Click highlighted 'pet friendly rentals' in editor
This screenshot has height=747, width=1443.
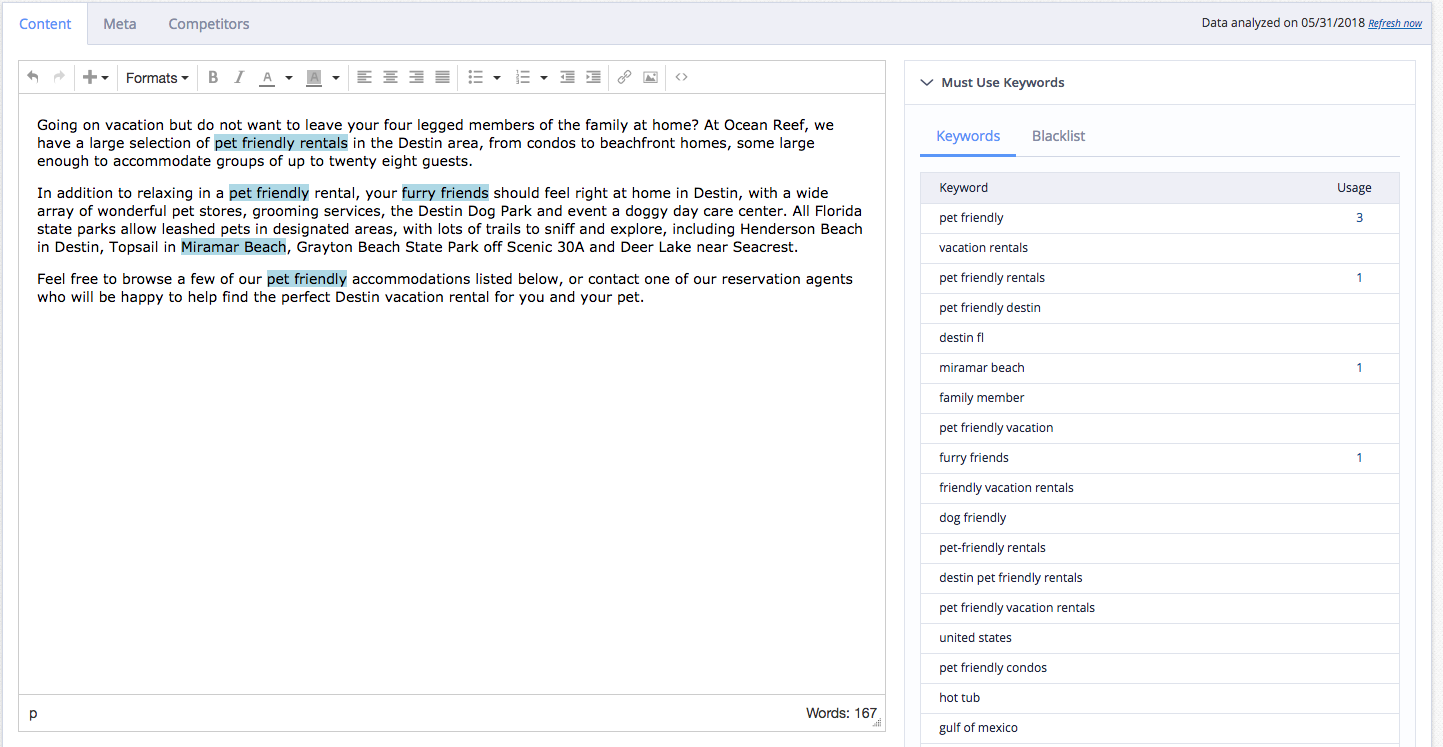(281, 143)
